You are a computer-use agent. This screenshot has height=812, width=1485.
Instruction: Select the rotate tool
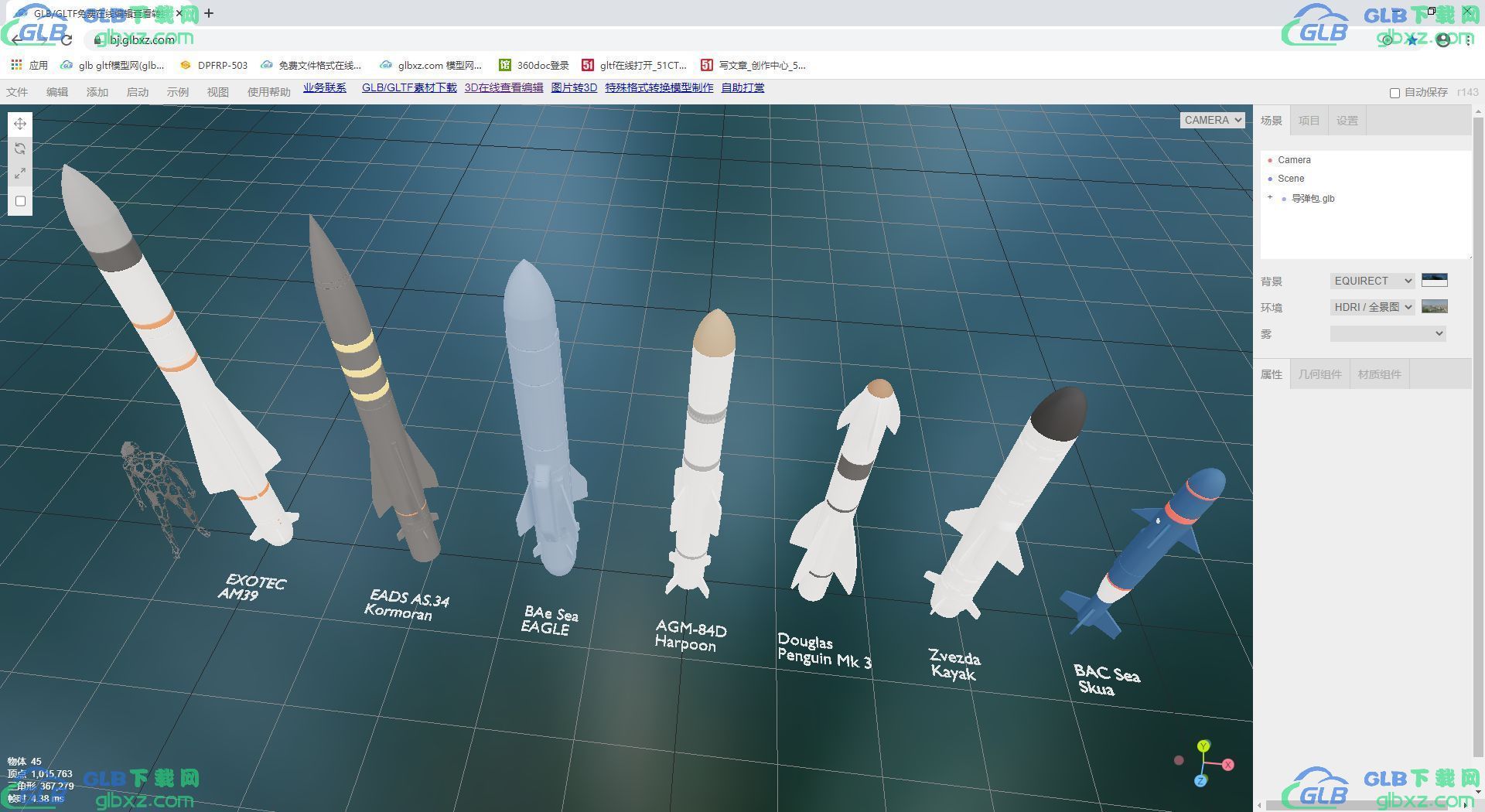(20, 148)
